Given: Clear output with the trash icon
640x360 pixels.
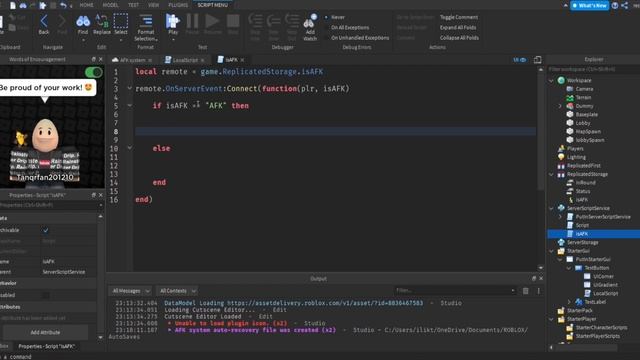Looking at the screenshot, I should pyautogui.click(x=526, y=291).
